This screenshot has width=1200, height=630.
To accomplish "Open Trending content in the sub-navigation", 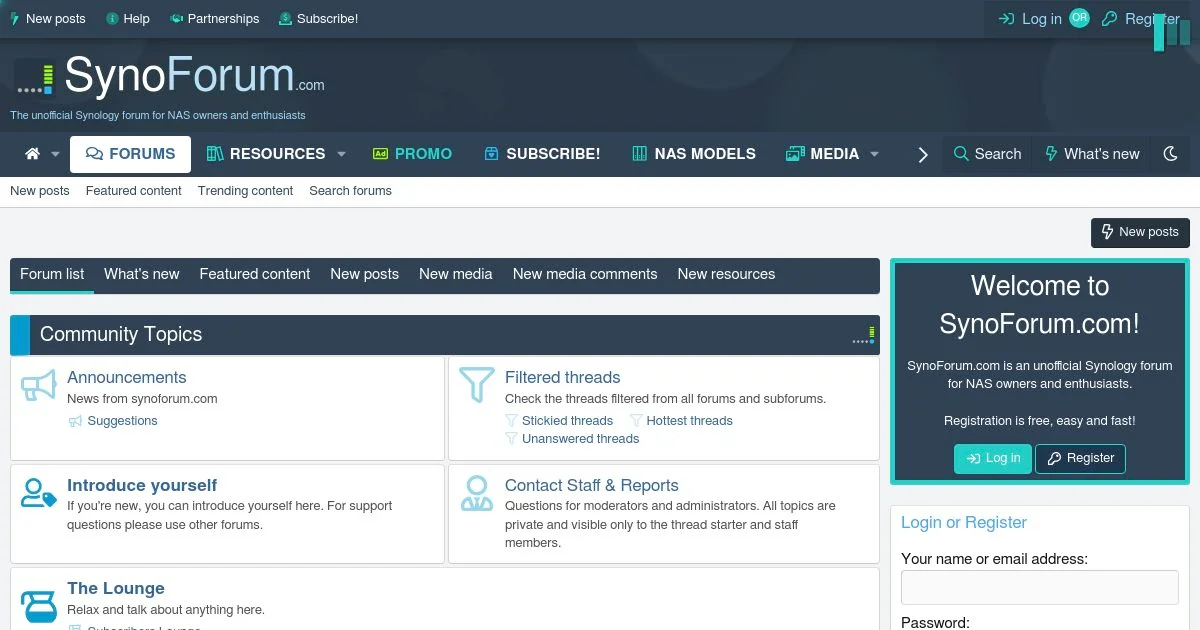I will [x=245, y=190].
